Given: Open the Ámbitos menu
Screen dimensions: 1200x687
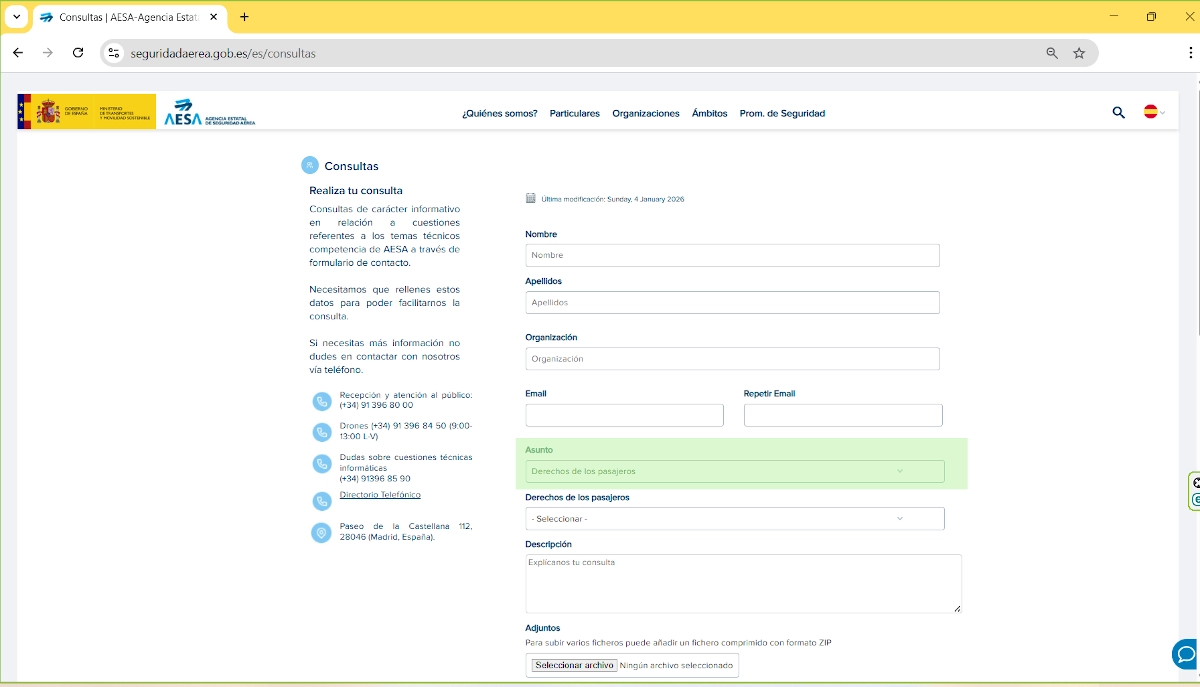Looking at the screenshot, I should (x=709, y=114).
